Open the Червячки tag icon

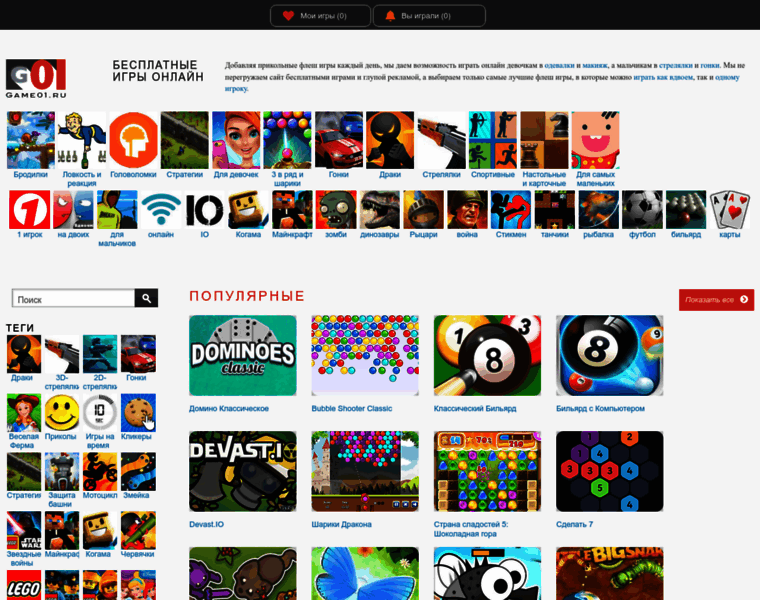pyautogui.click(x=138, y=530)
